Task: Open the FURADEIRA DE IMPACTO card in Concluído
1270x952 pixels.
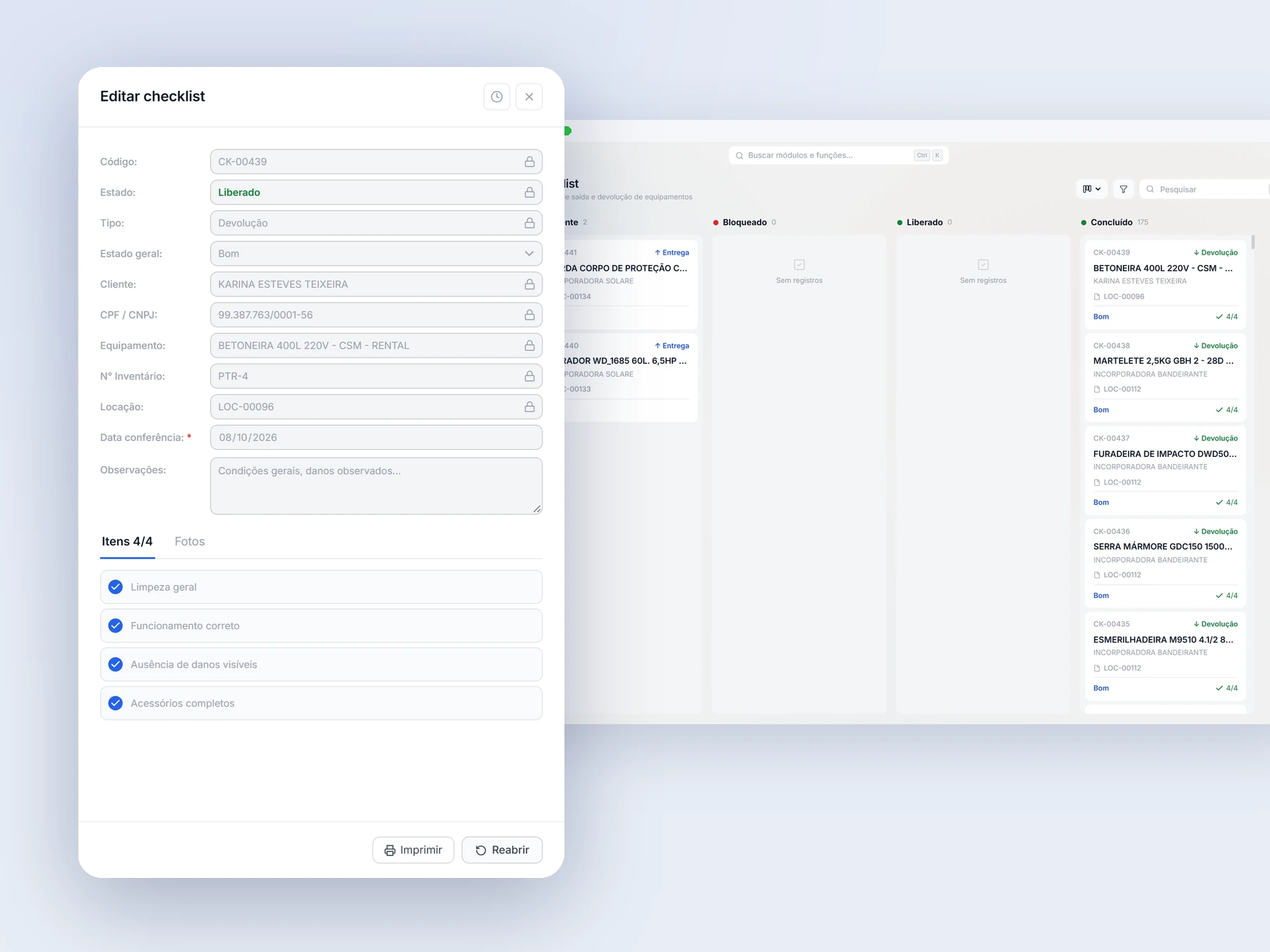Action: pos(1166,470)
